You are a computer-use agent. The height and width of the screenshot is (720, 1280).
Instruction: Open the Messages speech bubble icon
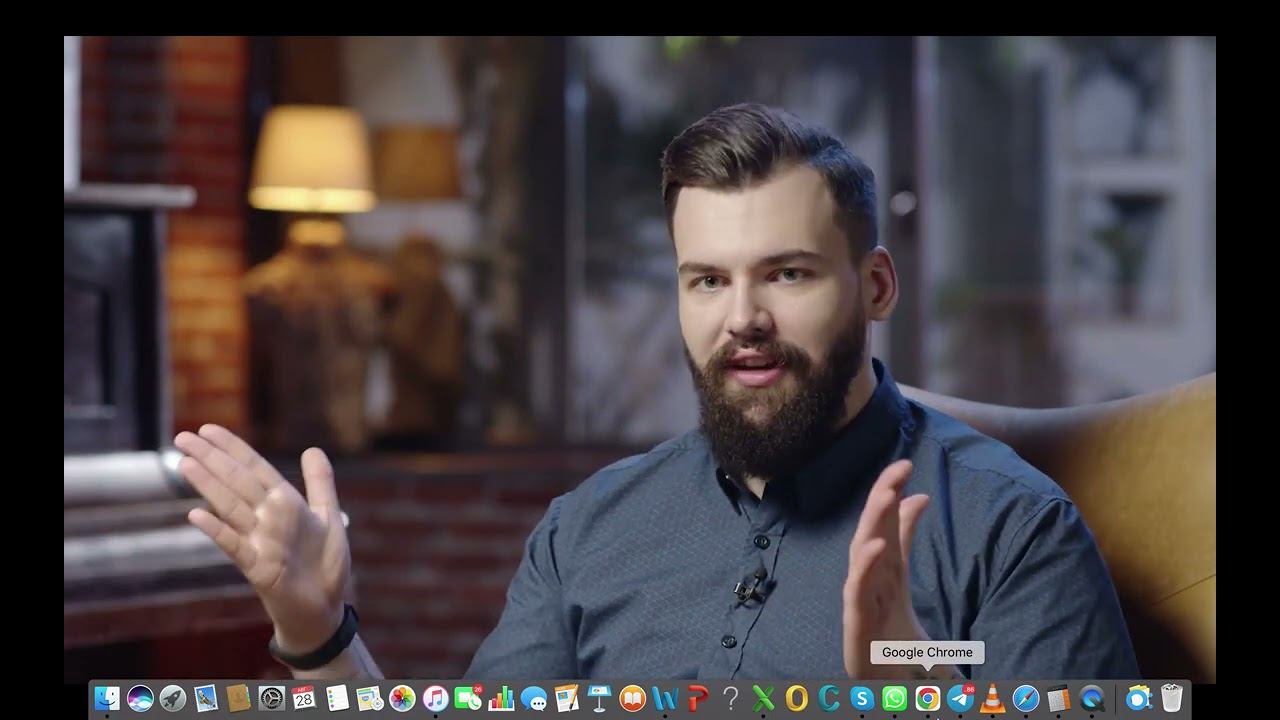(534, 698)
